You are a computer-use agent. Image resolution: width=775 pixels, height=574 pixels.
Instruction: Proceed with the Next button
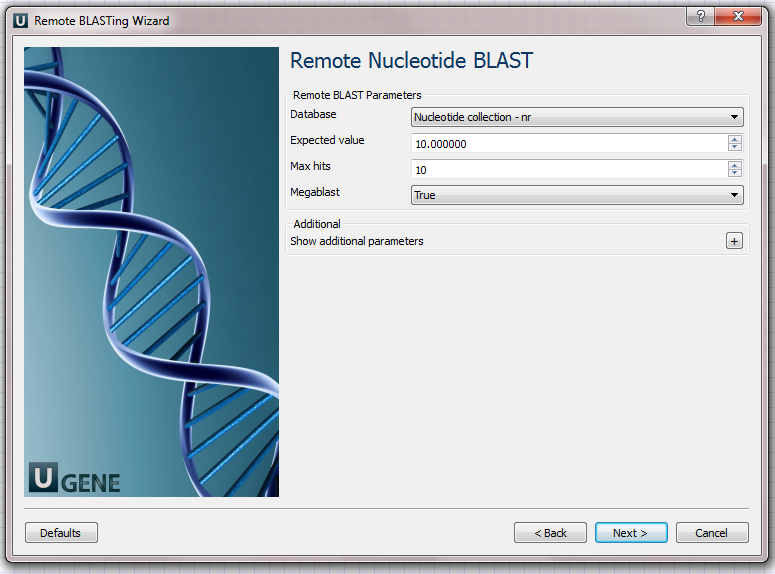tap(631, 532)
